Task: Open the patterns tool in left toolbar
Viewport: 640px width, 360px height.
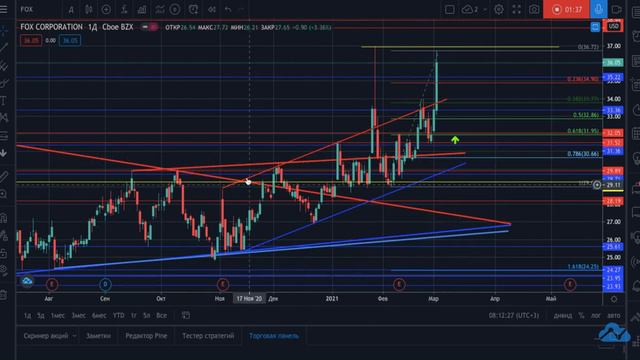Action: [x=4, y=118]
